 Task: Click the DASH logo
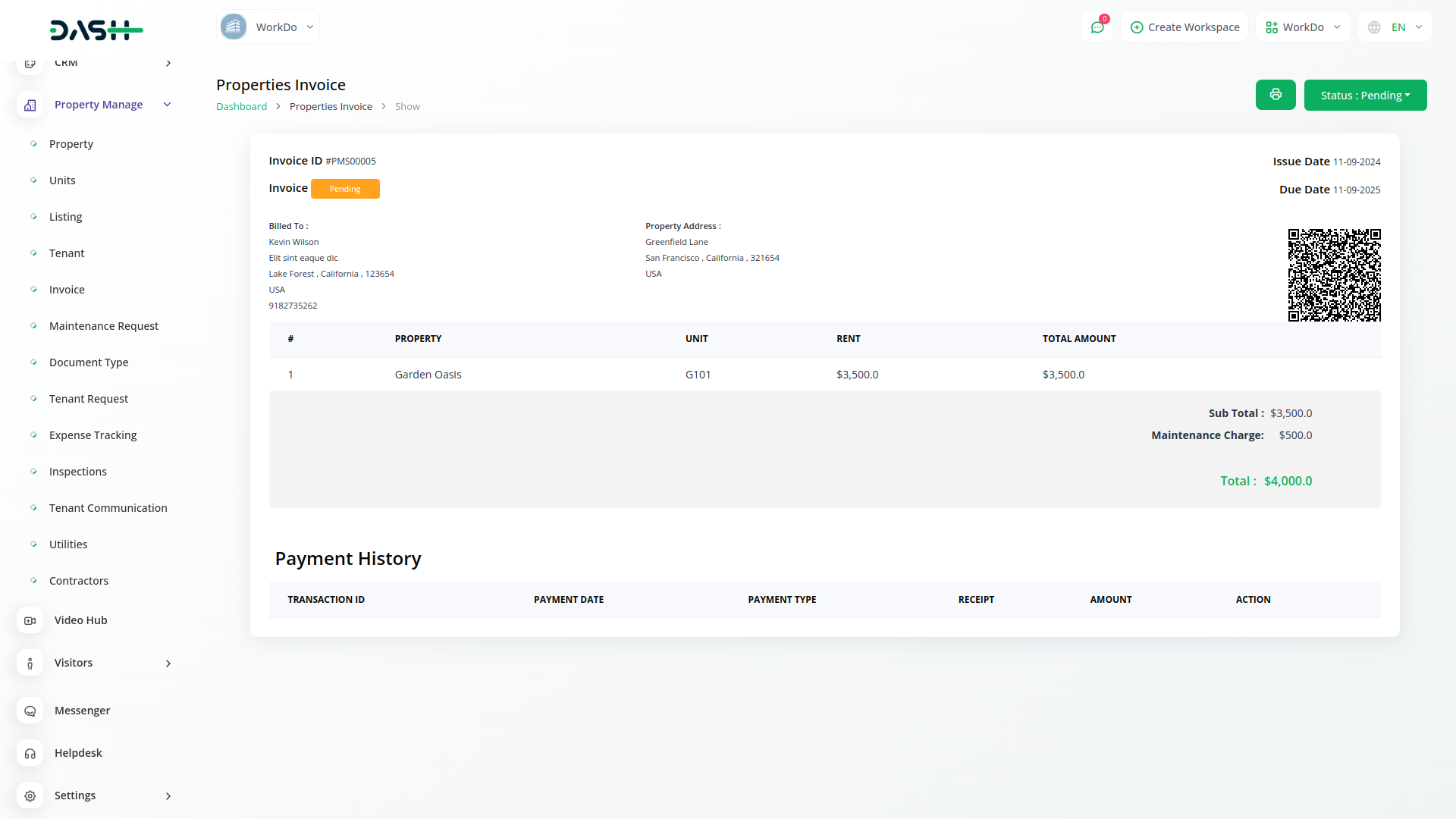[96, 30]
